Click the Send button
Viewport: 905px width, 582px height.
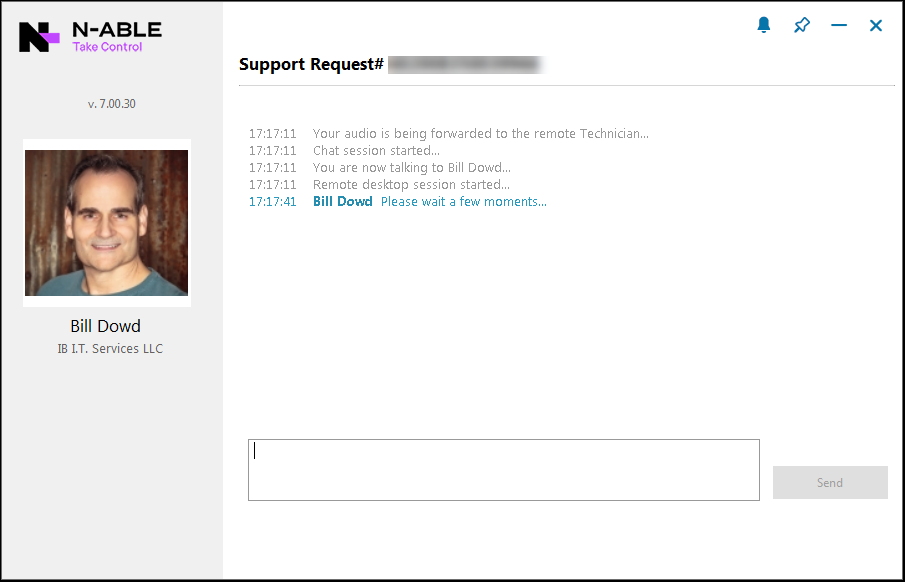pos(830,482)
